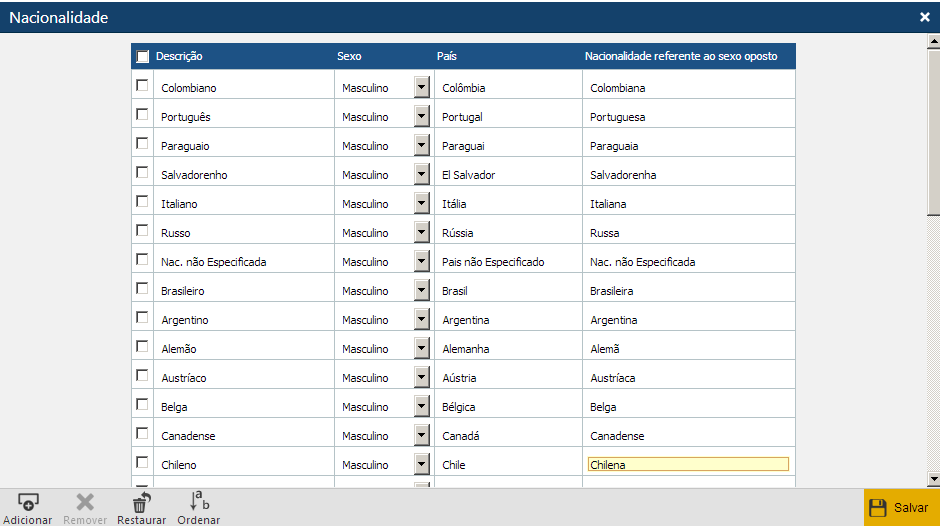
Task: Click the Restaurar trash icon
Action: 141,502
